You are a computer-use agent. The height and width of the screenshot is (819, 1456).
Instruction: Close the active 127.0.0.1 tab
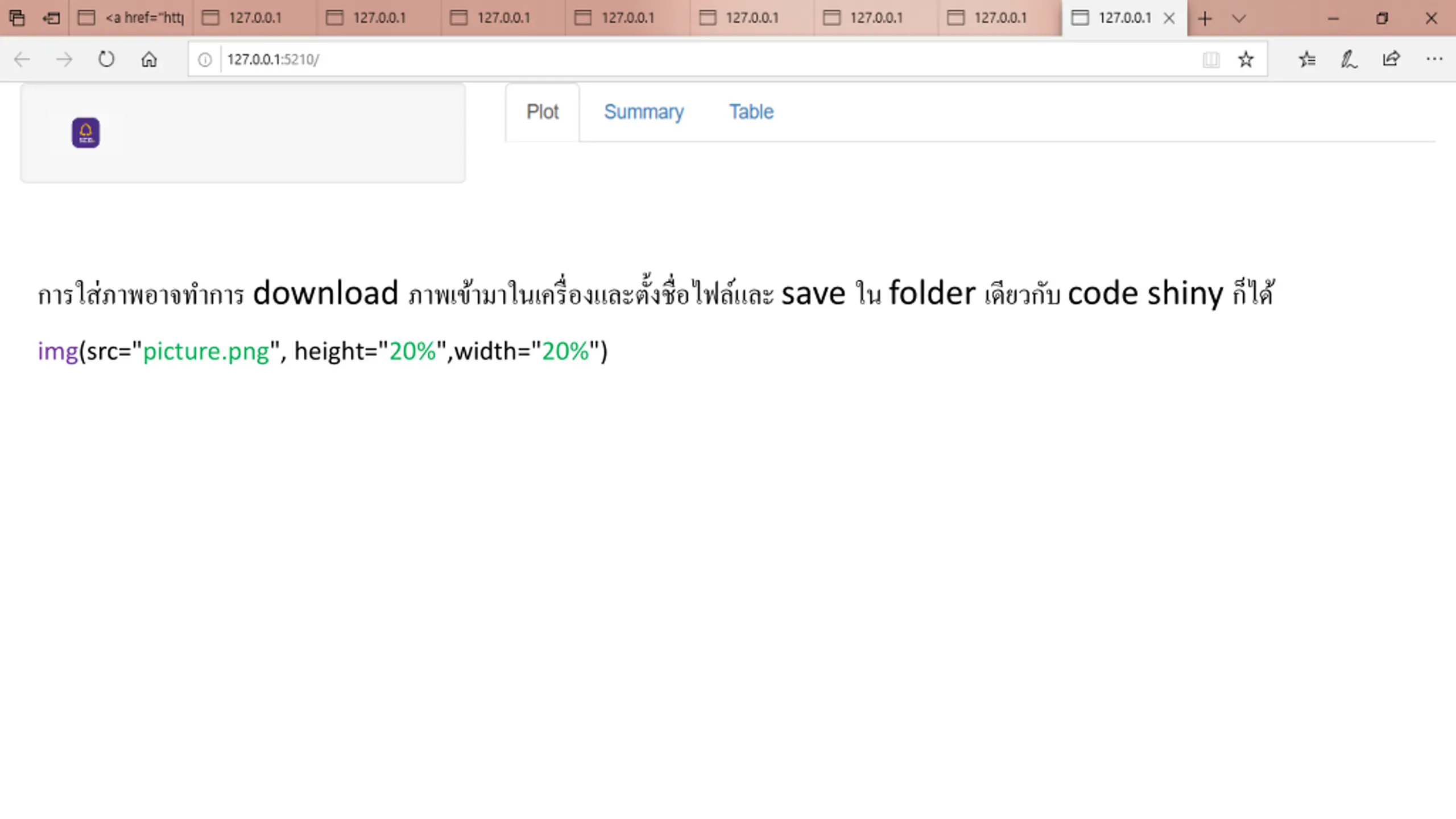click(x=1169, y=18)
